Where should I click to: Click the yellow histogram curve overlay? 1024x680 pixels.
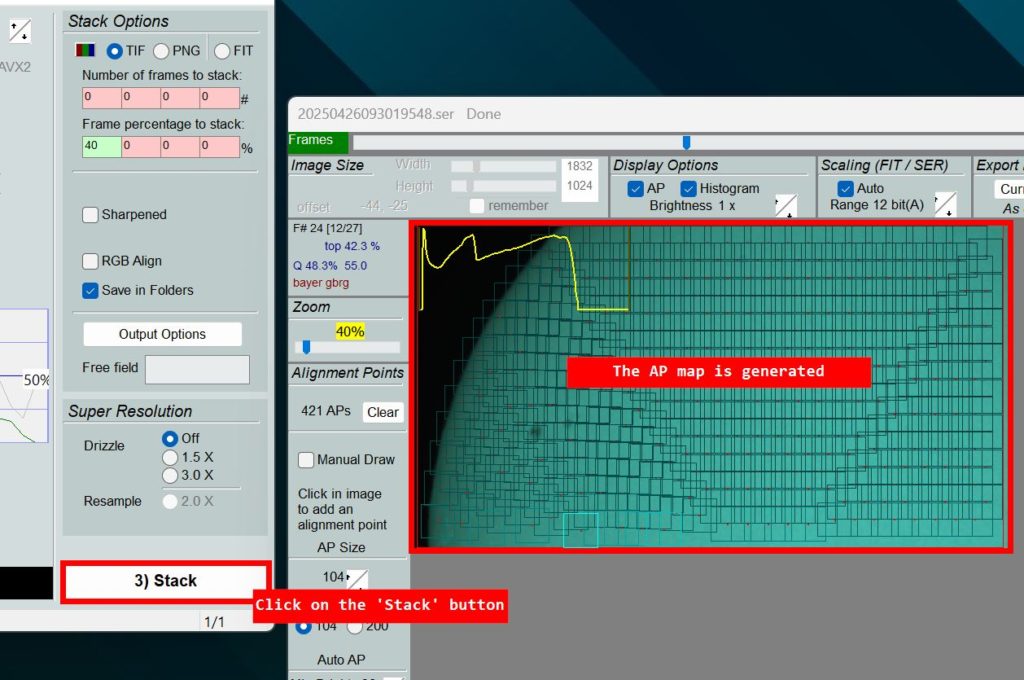[x=524, y=269]
